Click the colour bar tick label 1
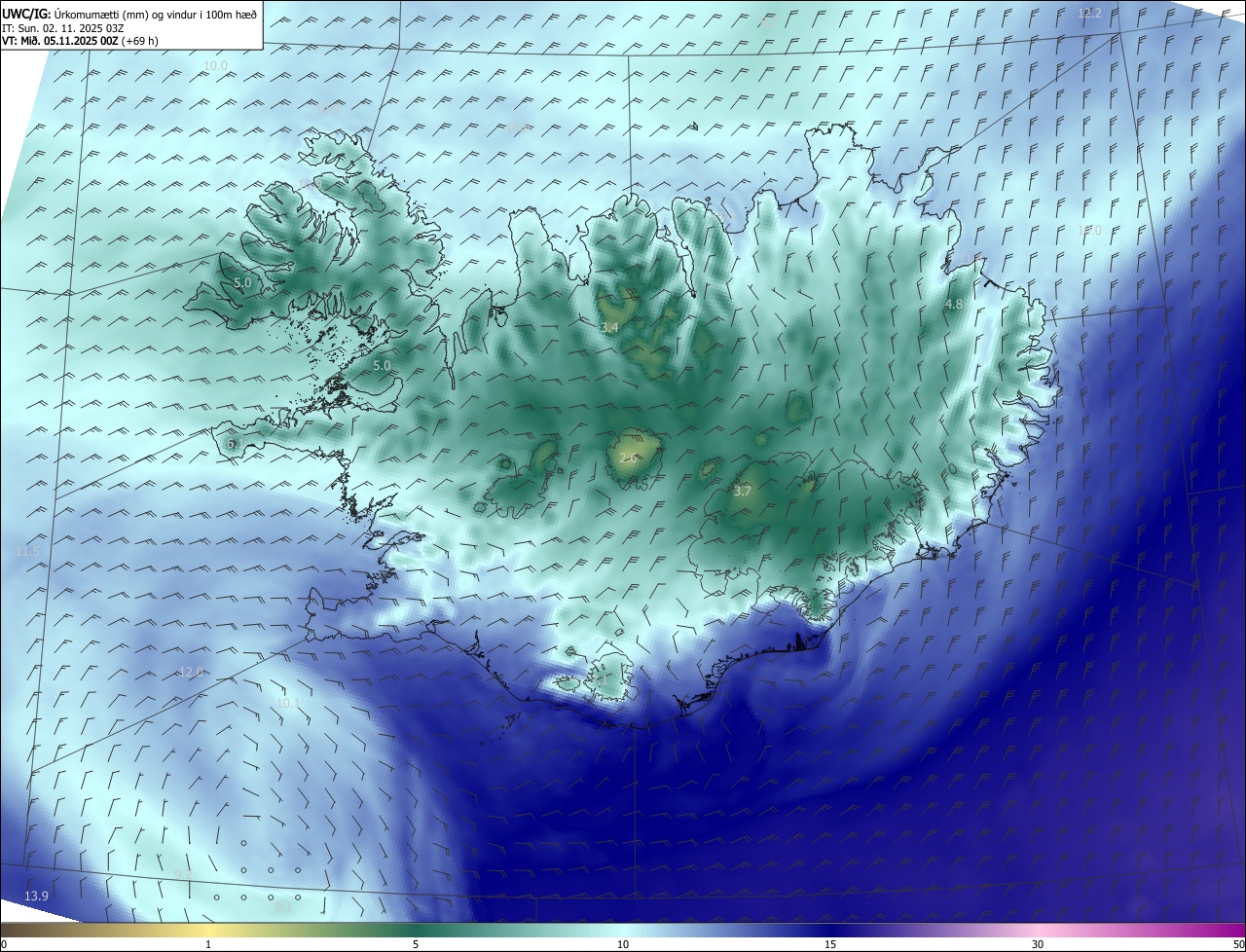1246x952 pixels. [x=208, y=944]
